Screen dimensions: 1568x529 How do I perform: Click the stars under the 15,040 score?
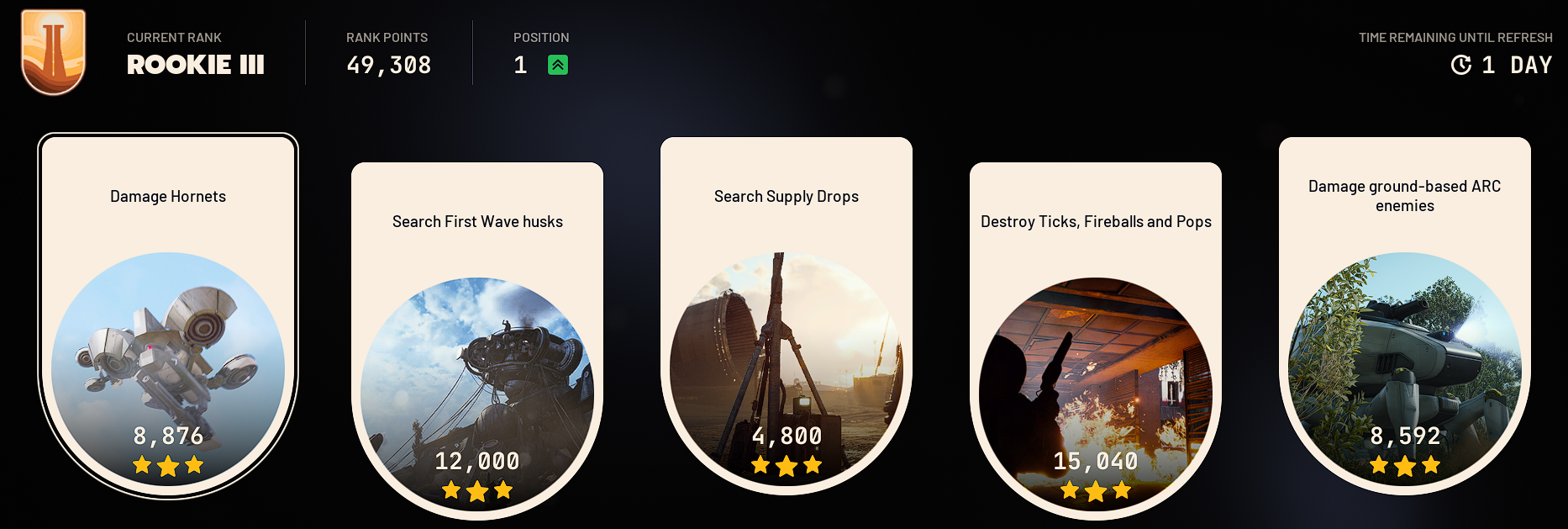point(1096,490)
